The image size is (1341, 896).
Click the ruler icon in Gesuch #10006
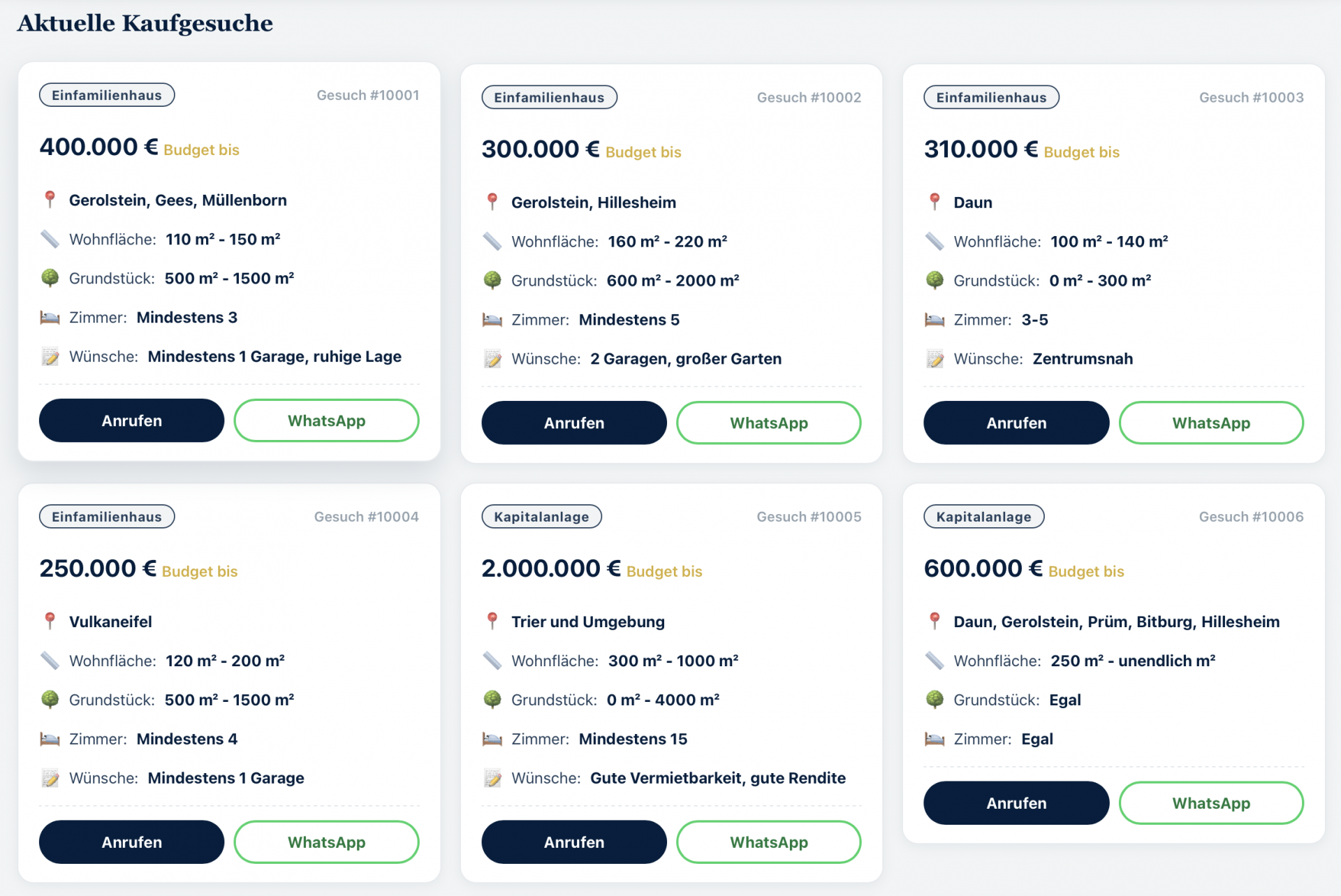tap(935, 661)
